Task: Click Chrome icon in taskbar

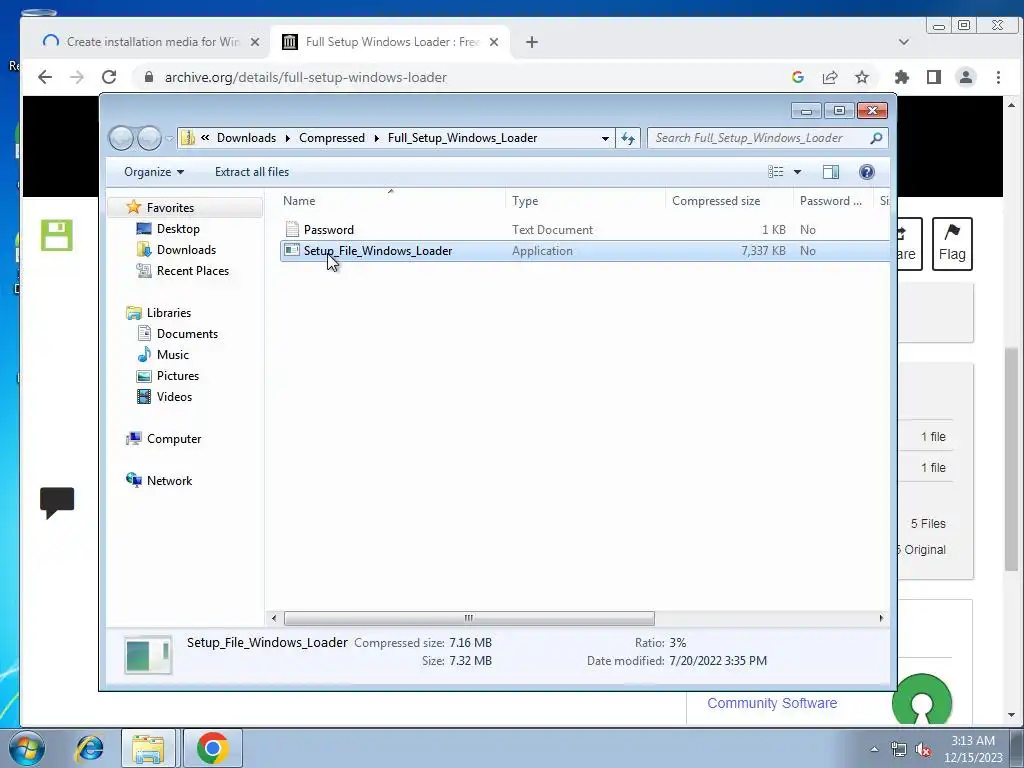Action: click(x=212, y=748)
